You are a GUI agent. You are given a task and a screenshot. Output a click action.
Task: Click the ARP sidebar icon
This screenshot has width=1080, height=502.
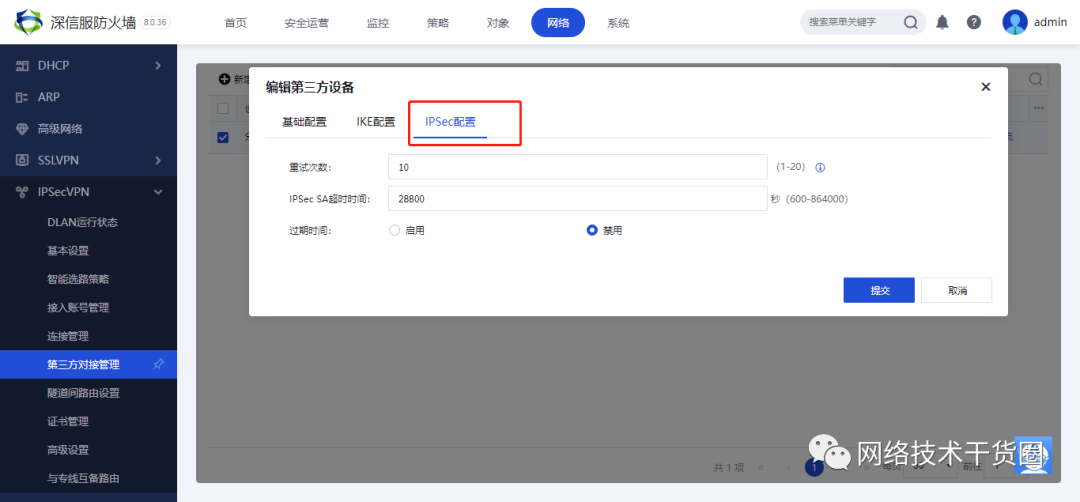22,97
